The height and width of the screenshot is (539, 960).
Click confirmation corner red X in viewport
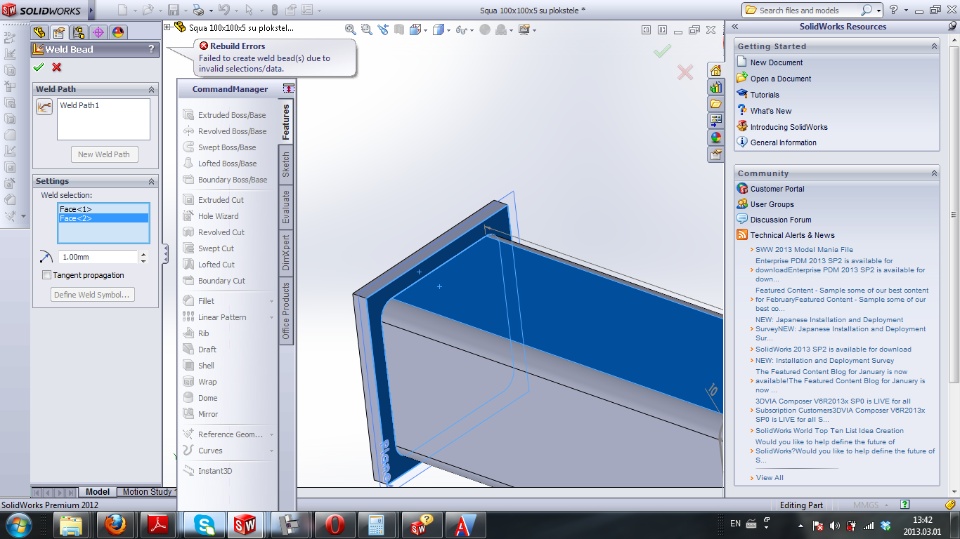point(685,73)
